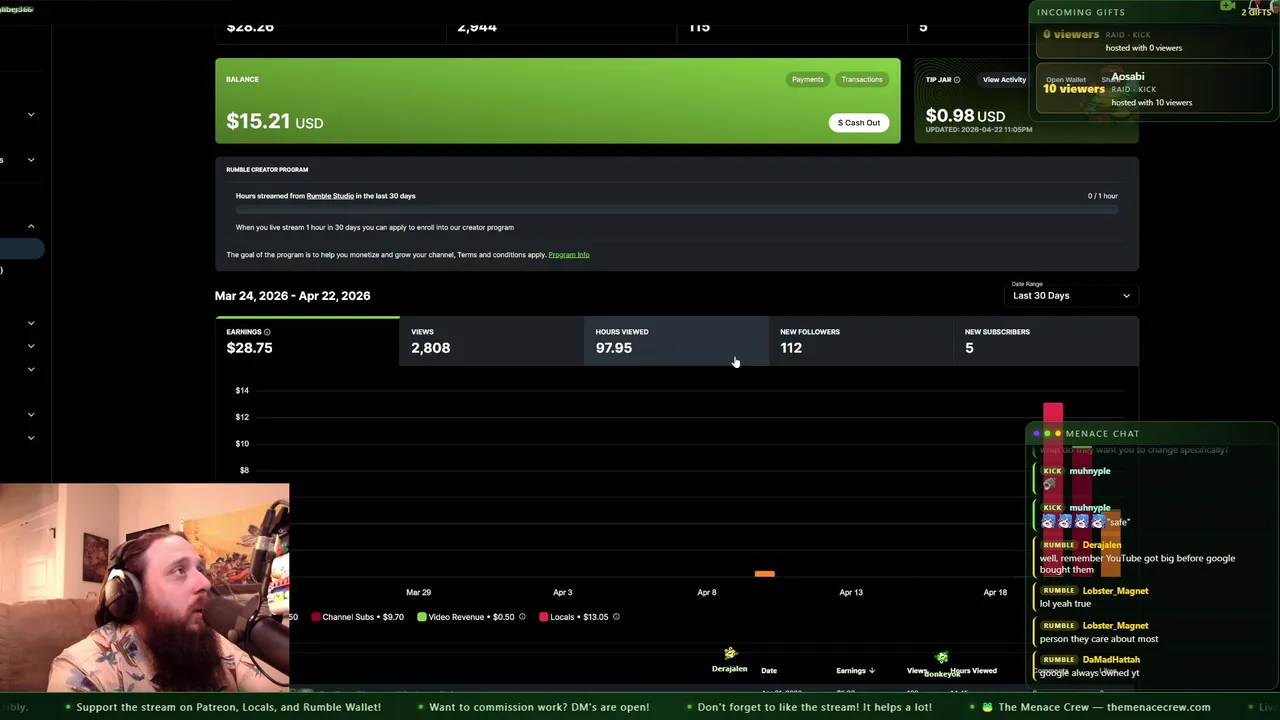The image size is (1280, 720).
Task: Open the Date Range Last 30 Days dropdown
Action: click(x=1071, y=296)
